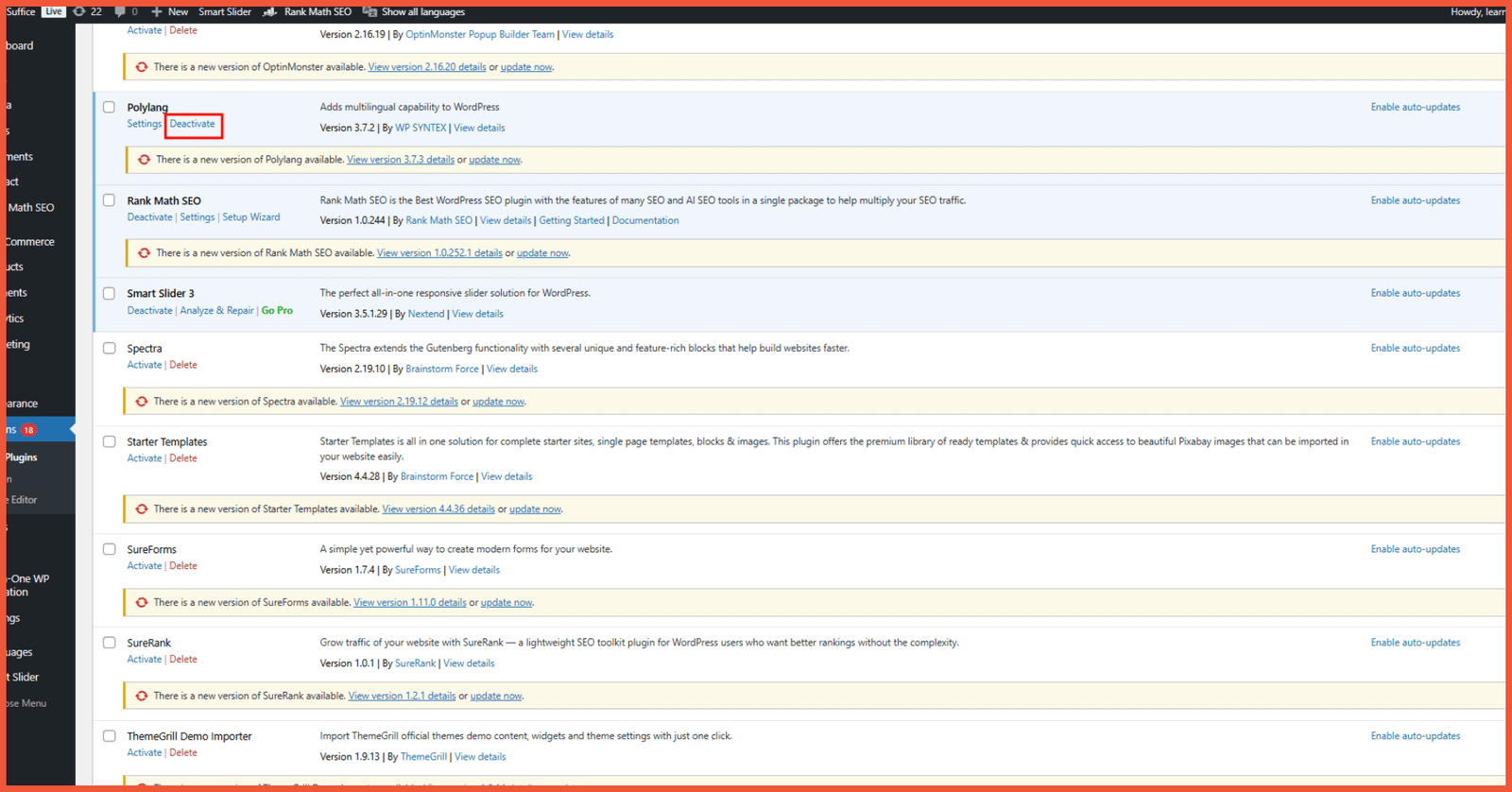
Task: Click the update icon in Rank Math SEO notice
Action: point(144,253)
